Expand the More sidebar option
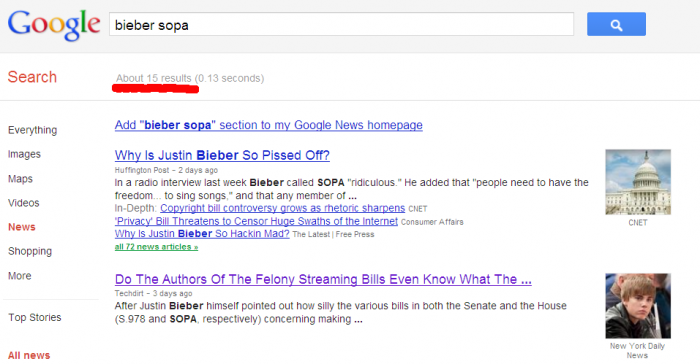This screenshot has width=700, height=364. click(x=20, y=276)
